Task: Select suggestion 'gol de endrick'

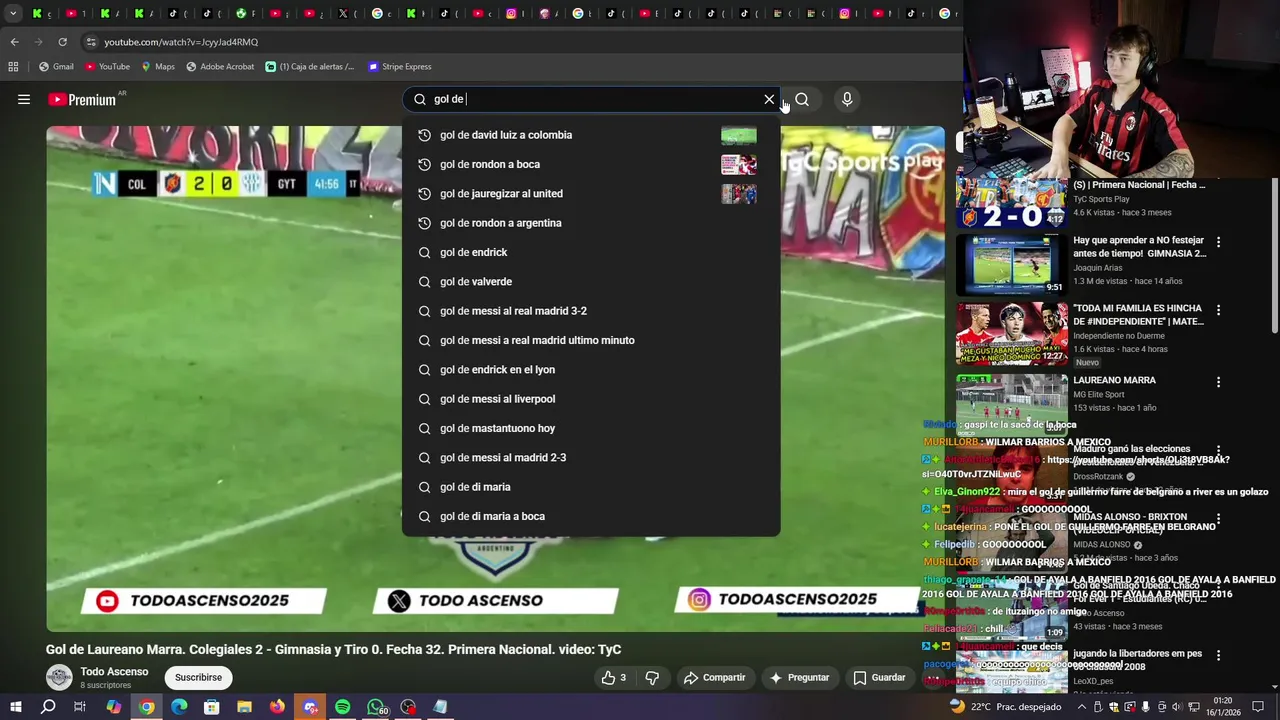Action: click(590, 252)
